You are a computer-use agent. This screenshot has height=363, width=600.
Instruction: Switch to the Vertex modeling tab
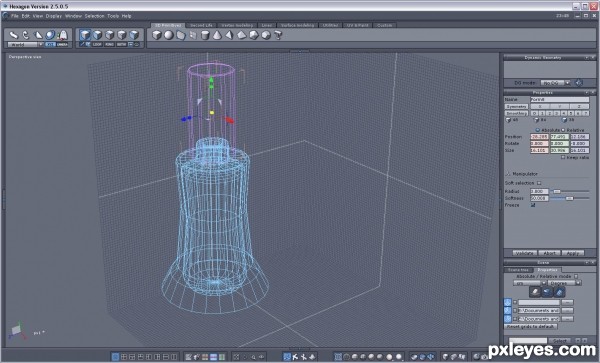pos(237,25)
